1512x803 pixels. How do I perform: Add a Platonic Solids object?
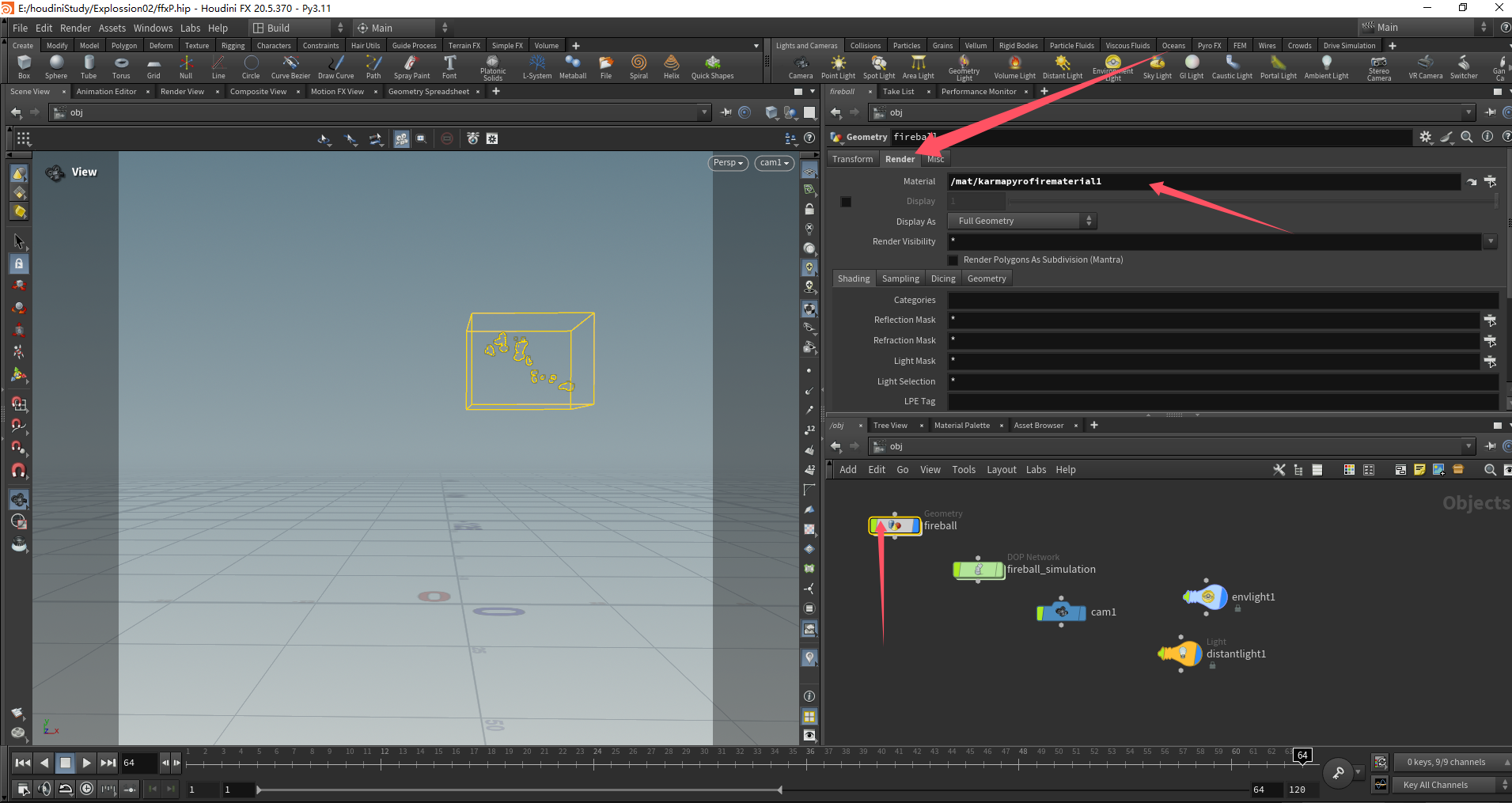click(493, 68)
